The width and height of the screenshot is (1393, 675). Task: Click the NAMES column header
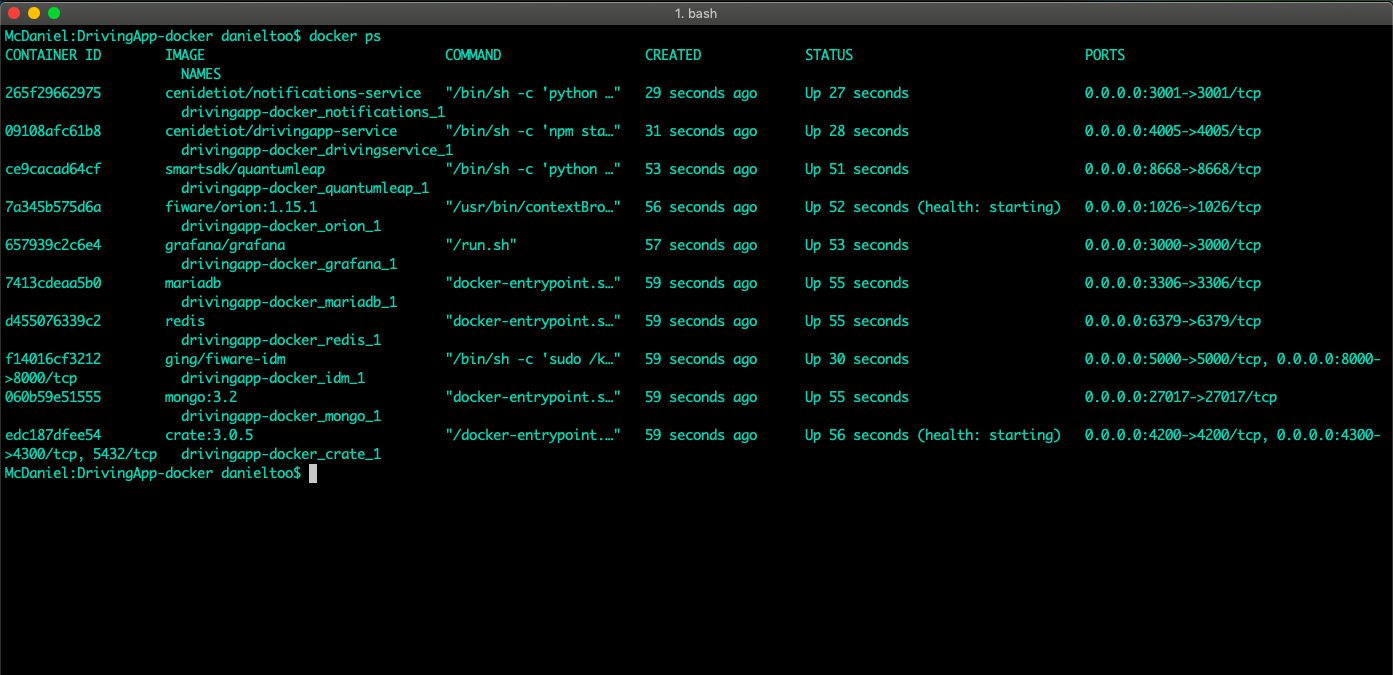[201, 74]
